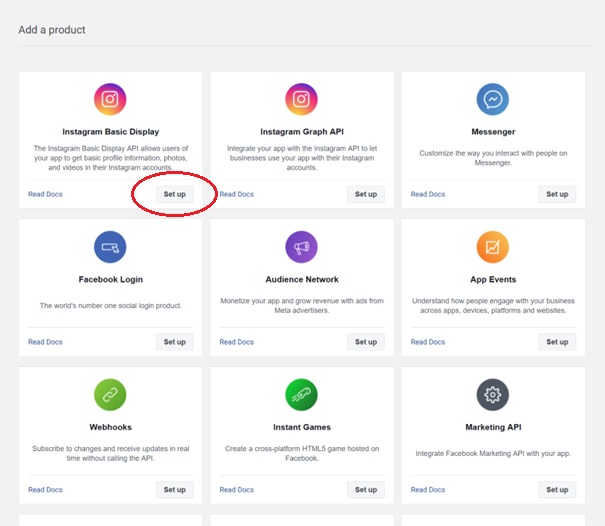Open Read Docs for Instagram Basic Display

[x=45, y=194]
